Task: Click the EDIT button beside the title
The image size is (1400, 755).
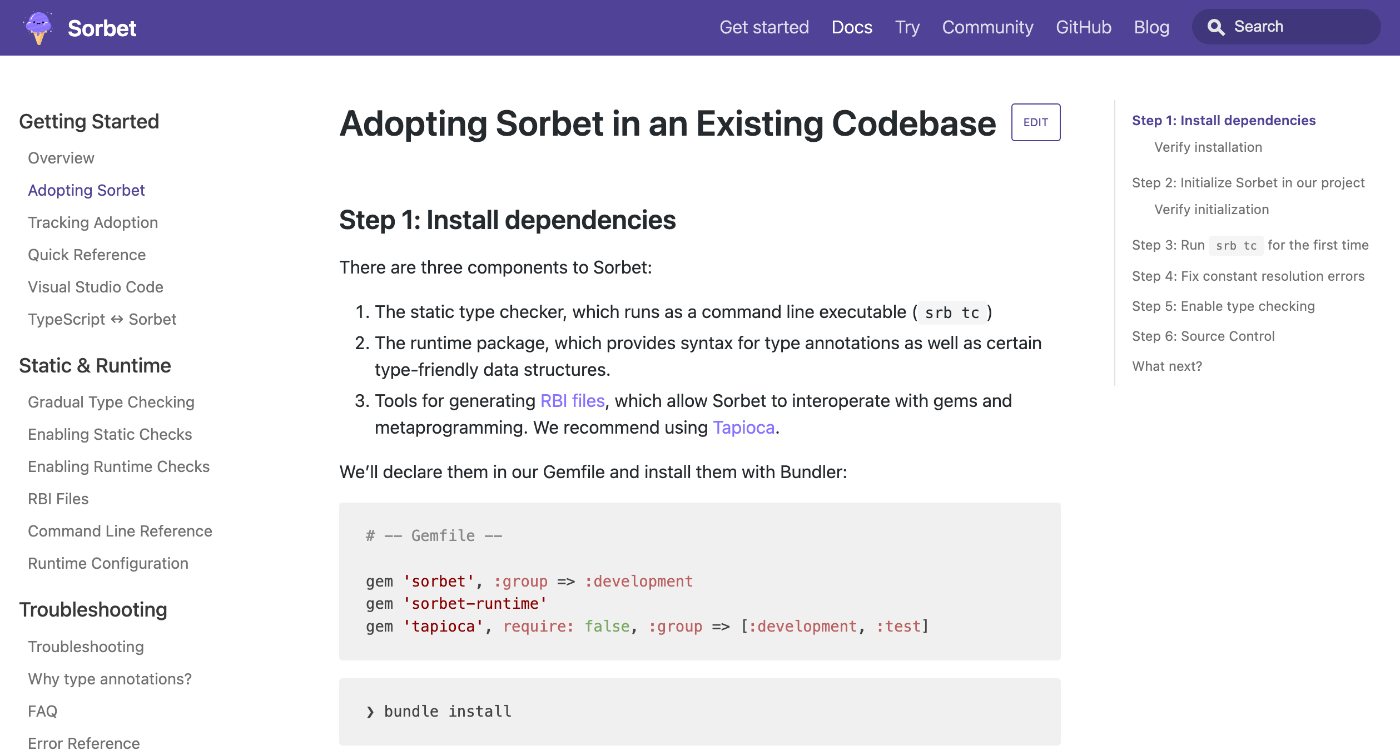Action: (x=1035, y=122)
